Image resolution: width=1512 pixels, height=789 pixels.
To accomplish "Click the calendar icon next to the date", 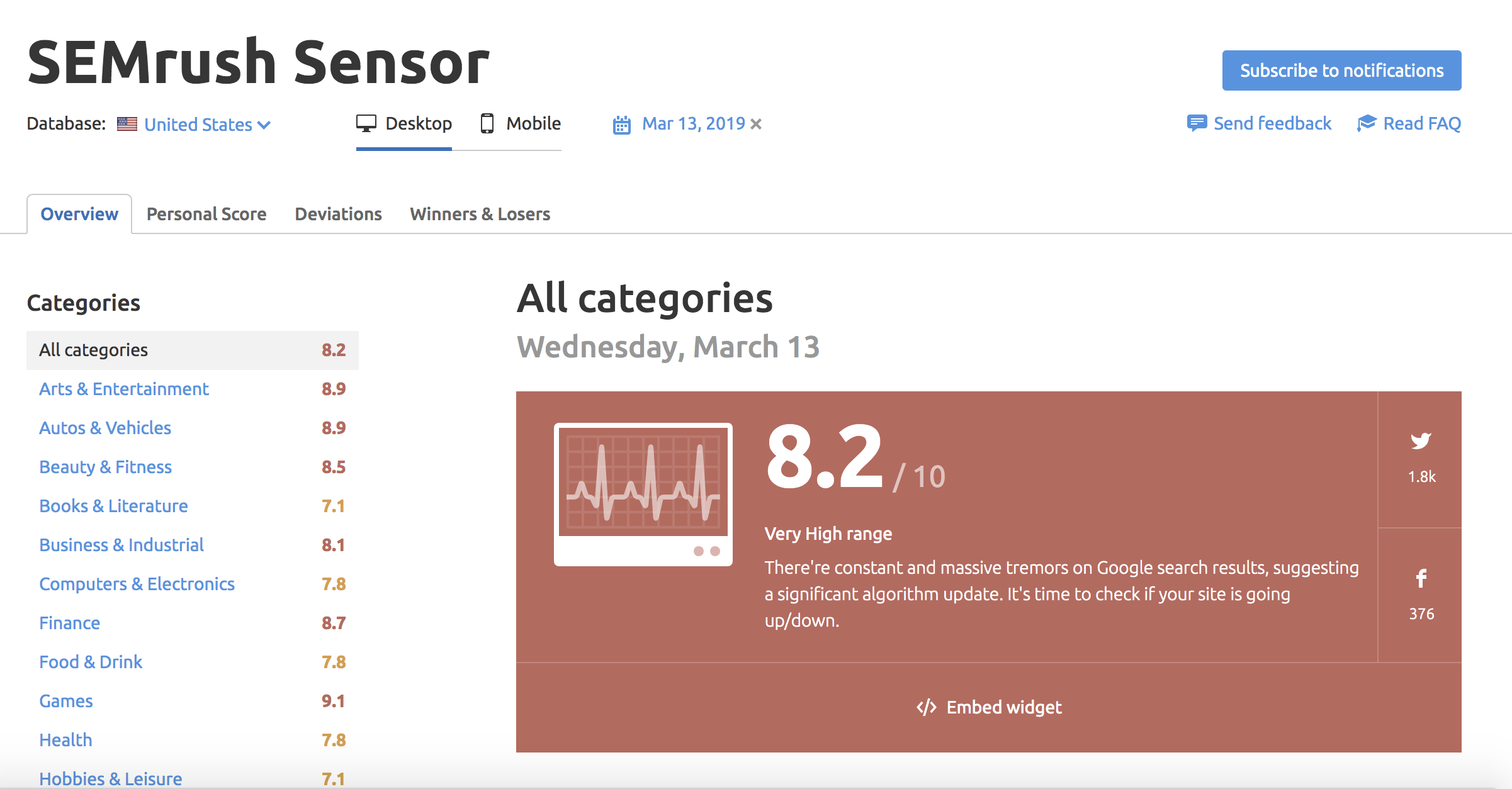I will (x=622, y=125).
